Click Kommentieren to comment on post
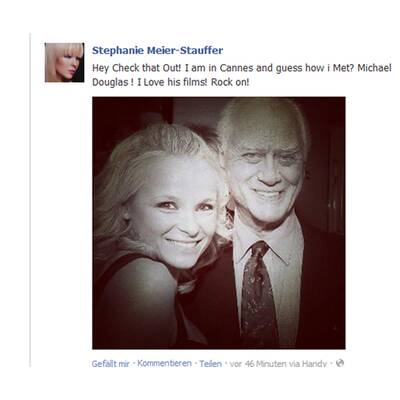The width and height of the screenshot is (400, 400). pos(164,363)
